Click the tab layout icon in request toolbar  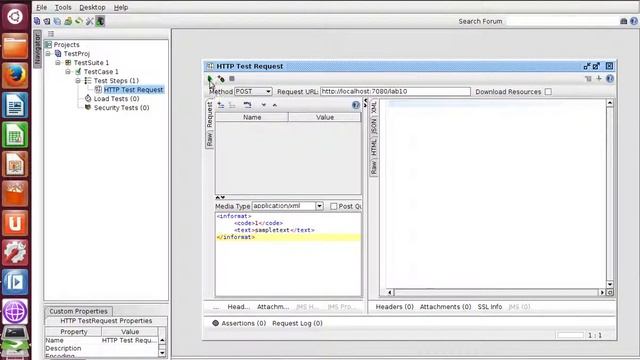(588, 78)
